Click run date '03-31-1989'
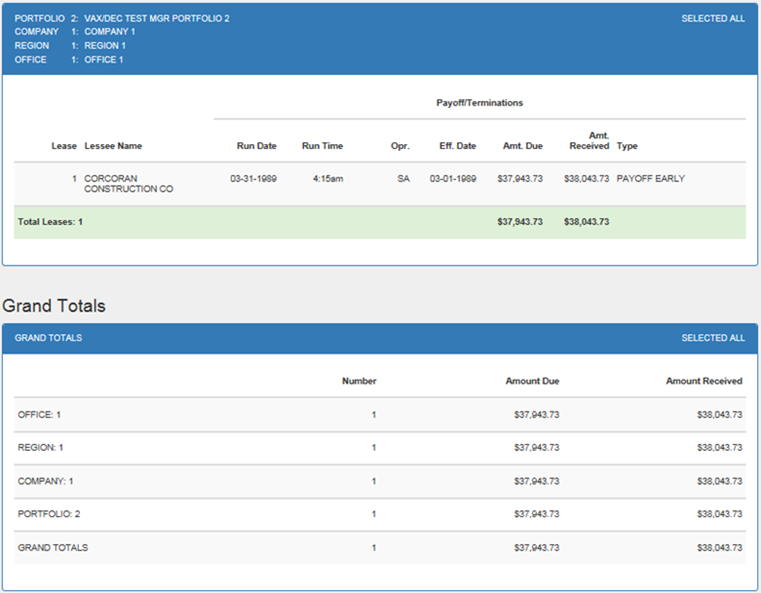Image resolution: width=761 pixels, height=593 pixels. 253,179
